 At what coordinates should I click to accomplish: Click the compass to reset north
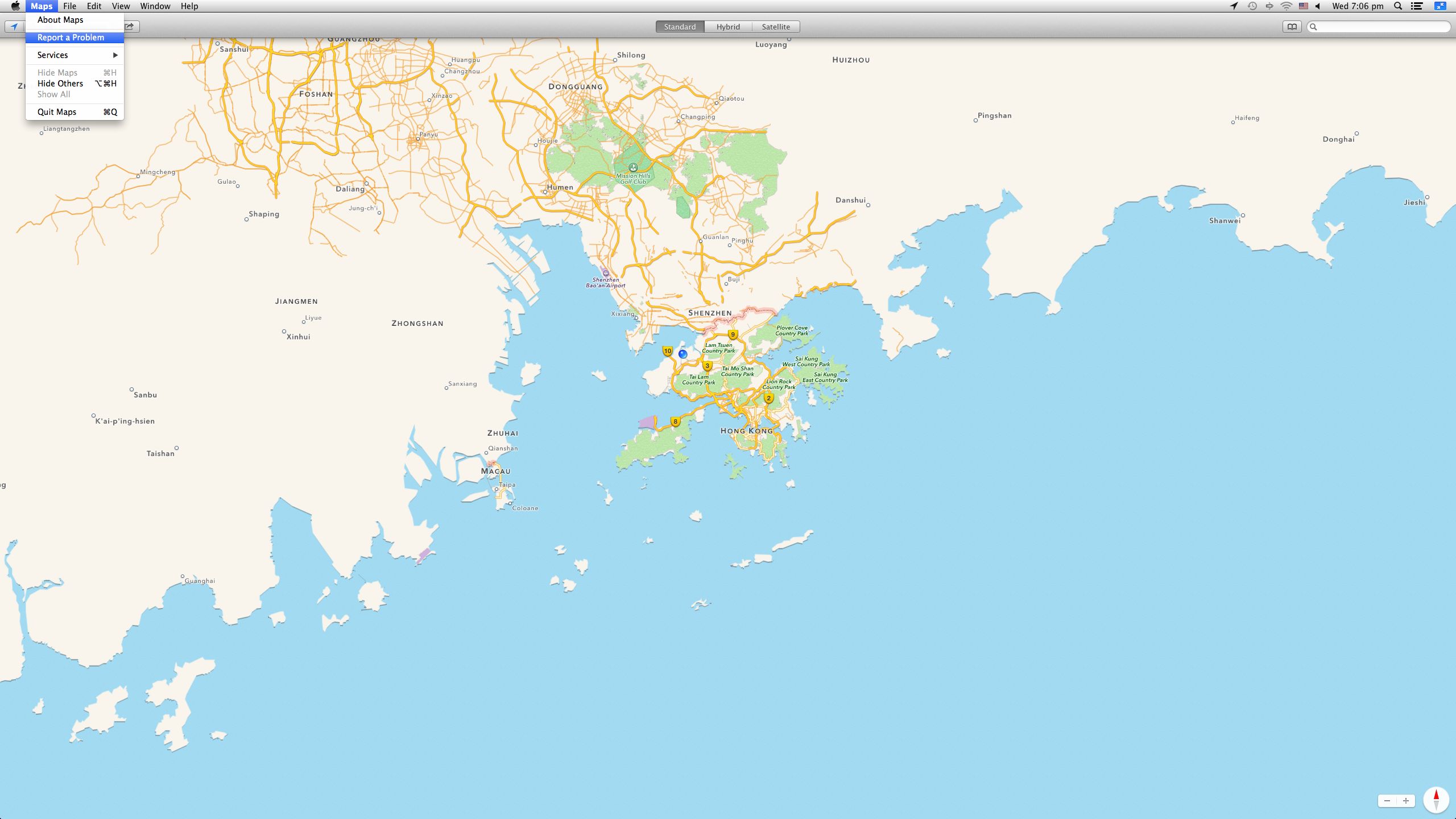click(1436, 800)
